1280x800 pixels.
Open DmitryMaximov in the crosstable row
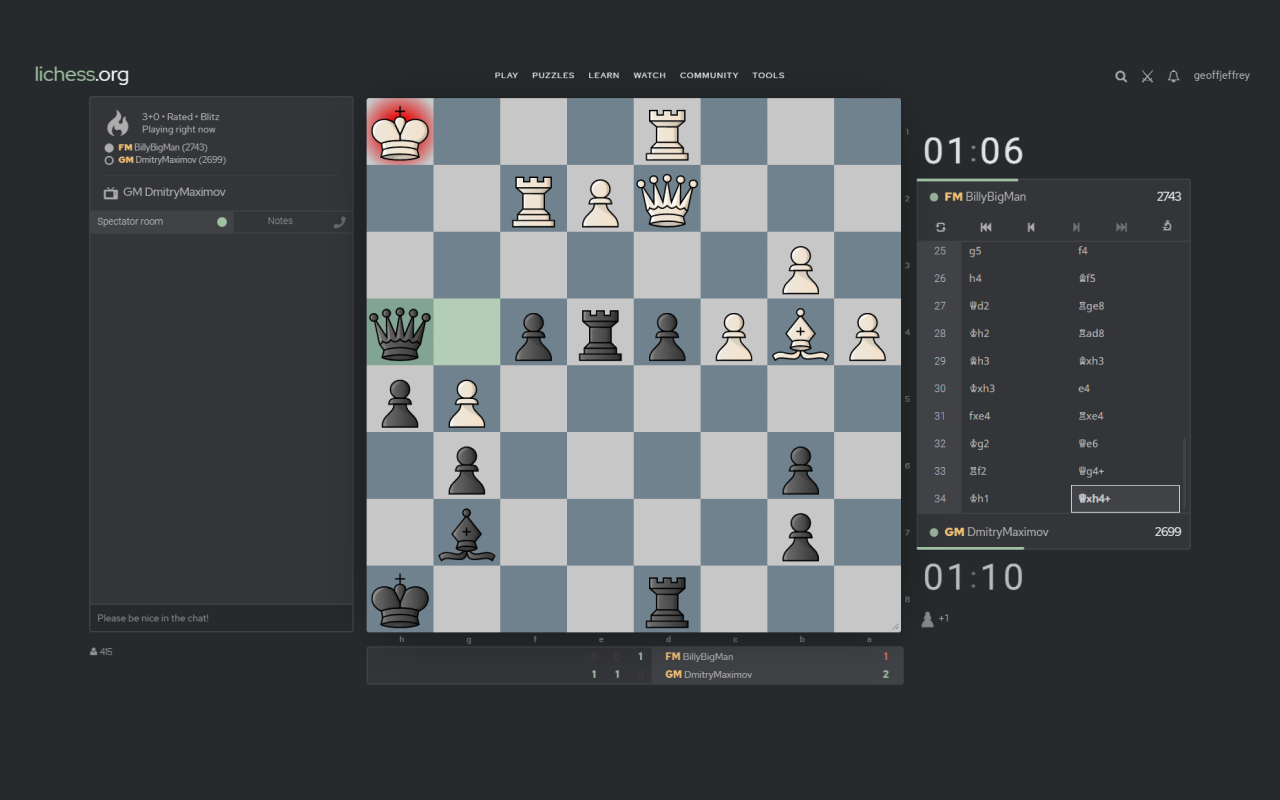pyautogui.click(x=709, y=675)
